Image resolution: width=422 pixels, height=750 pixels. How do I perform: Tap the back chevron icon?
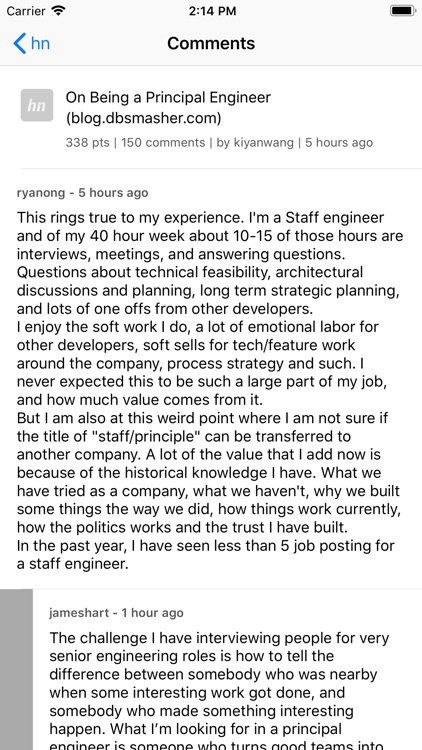pos(19,44)
